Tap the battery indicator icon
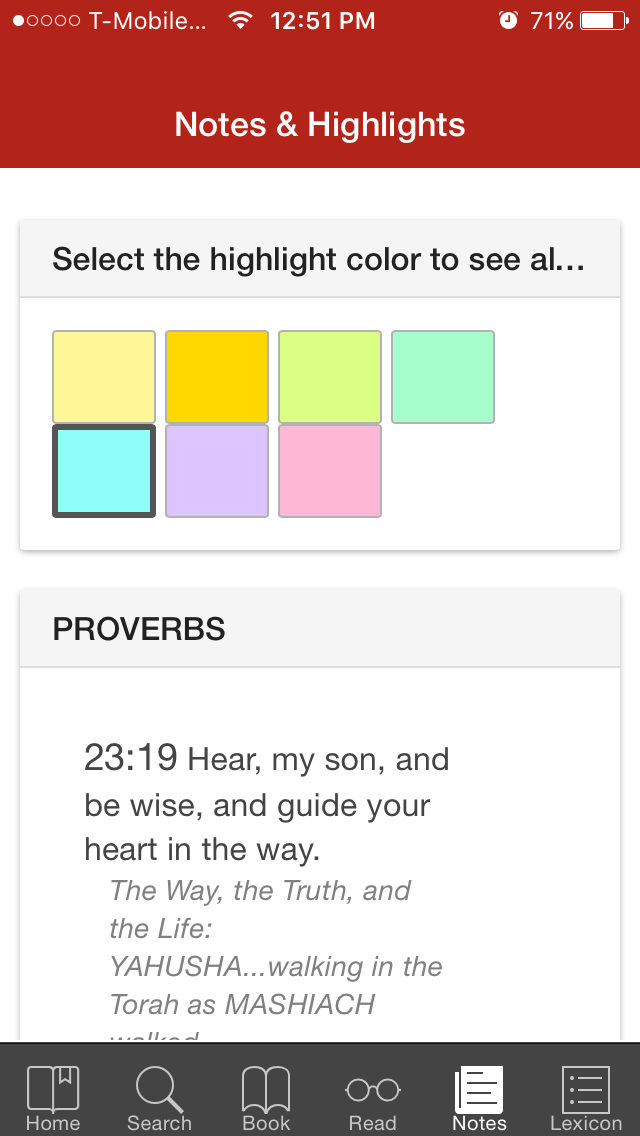Image resolution: width=640 pixels, height=1136 pixels. [x=604, y=20]
